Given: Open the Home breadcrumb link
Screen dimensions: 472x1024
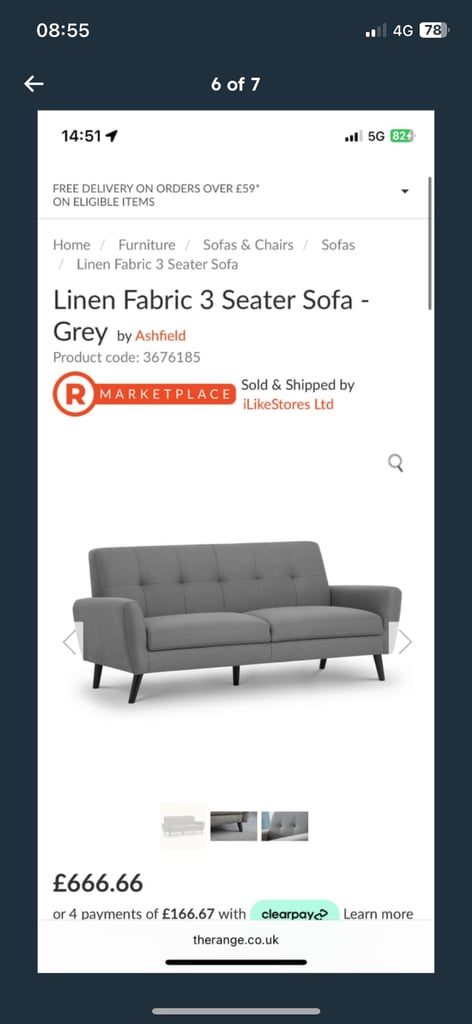Looking at the screenshot, I should coord(71,245).
